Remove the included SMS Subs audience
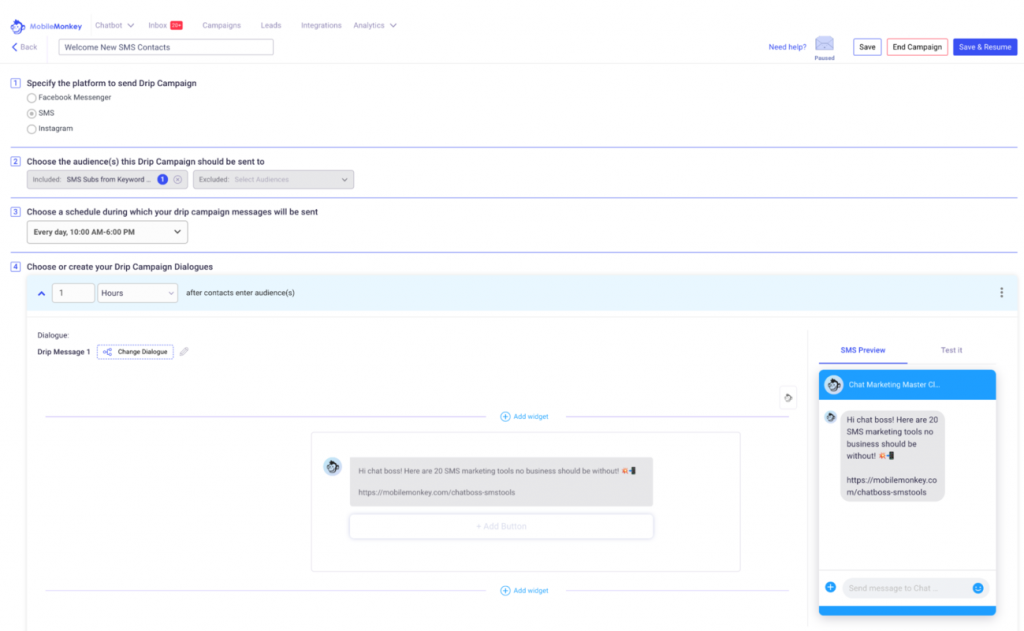Screen dimensions: 1024x631 (x=178, y=180)
